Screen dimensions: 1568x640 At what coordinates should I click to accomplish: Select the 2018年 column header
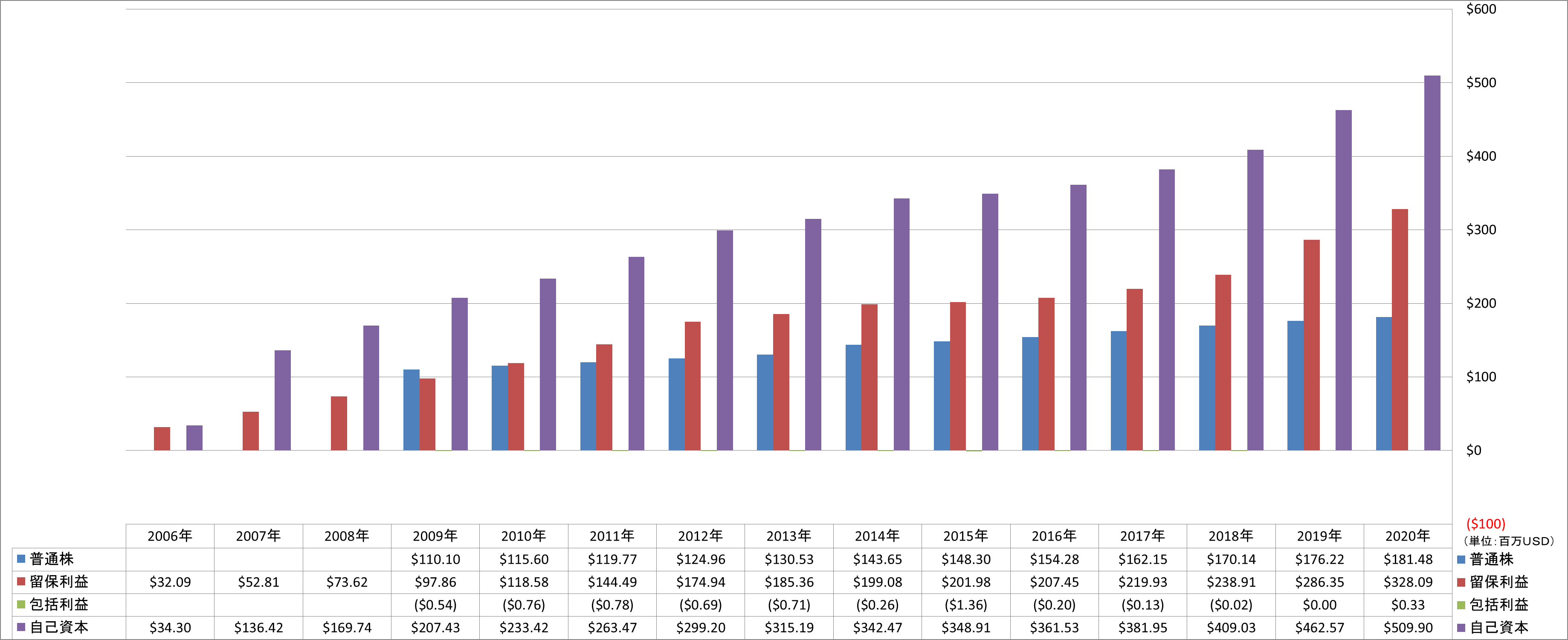click(1231, 536)
